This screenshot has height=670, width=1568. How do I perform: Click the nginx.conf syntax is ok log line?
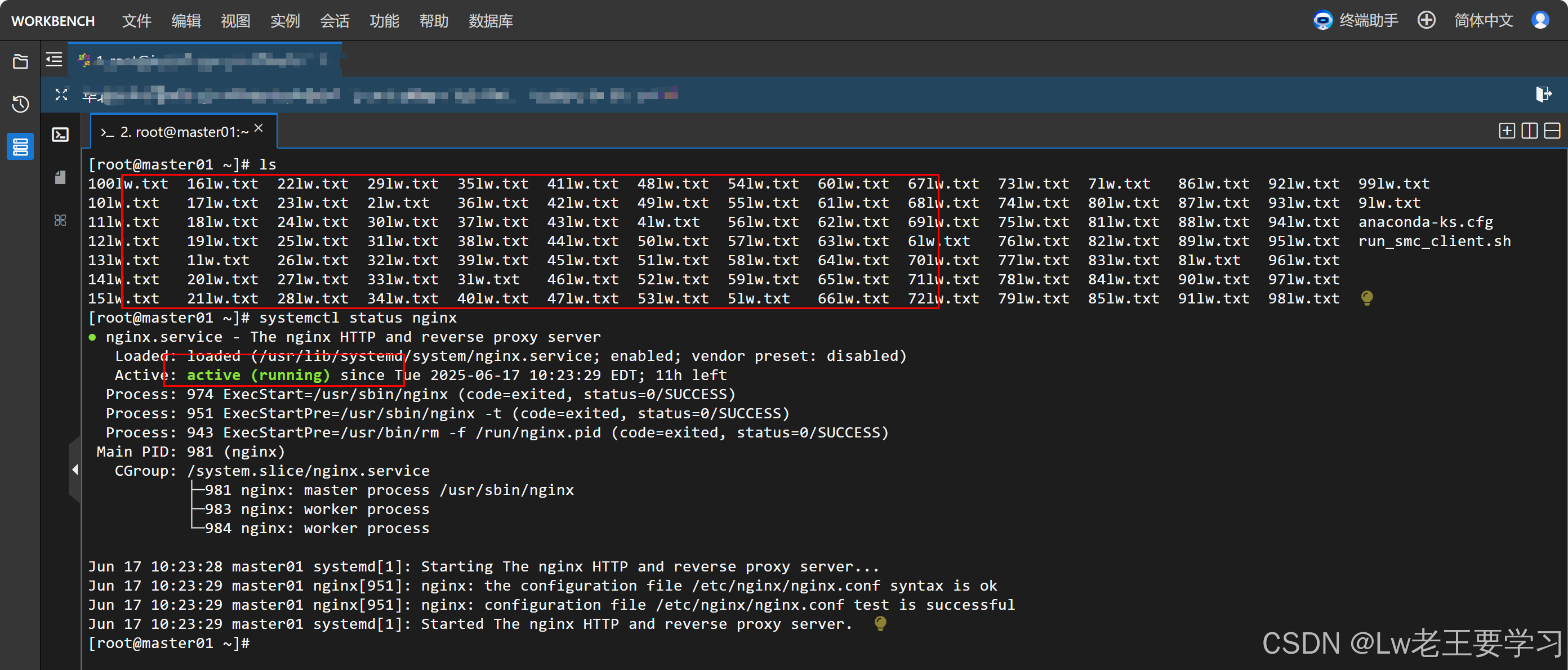pos(543,586)
